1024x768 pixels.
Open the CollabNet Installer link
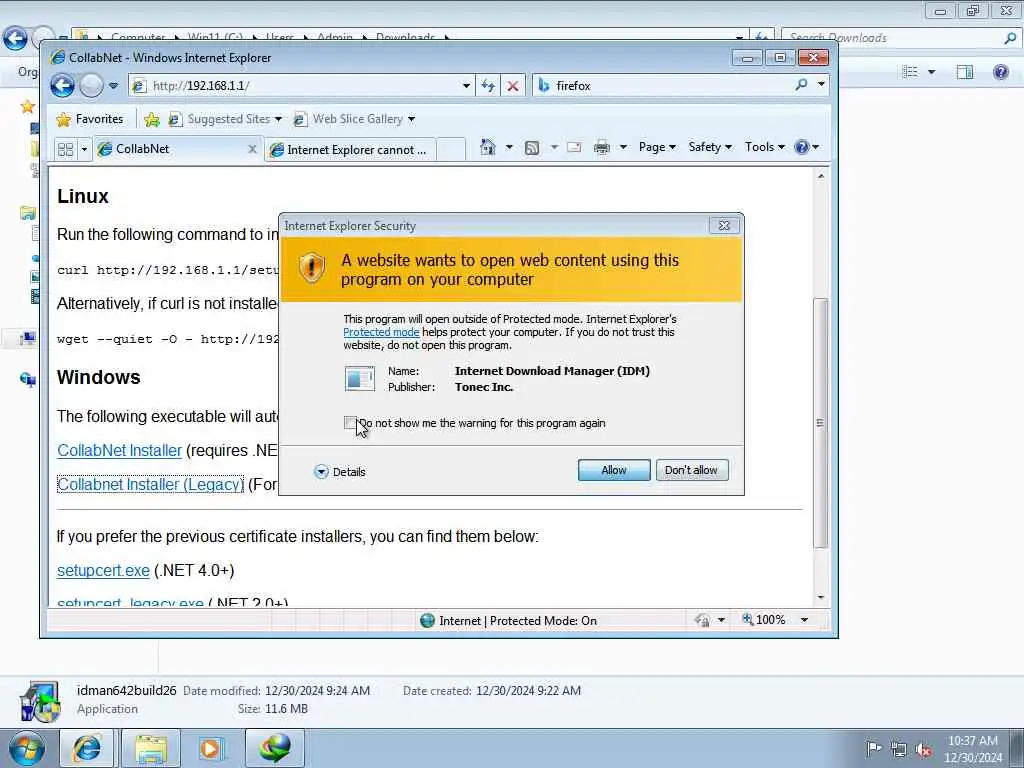[120, 451]
